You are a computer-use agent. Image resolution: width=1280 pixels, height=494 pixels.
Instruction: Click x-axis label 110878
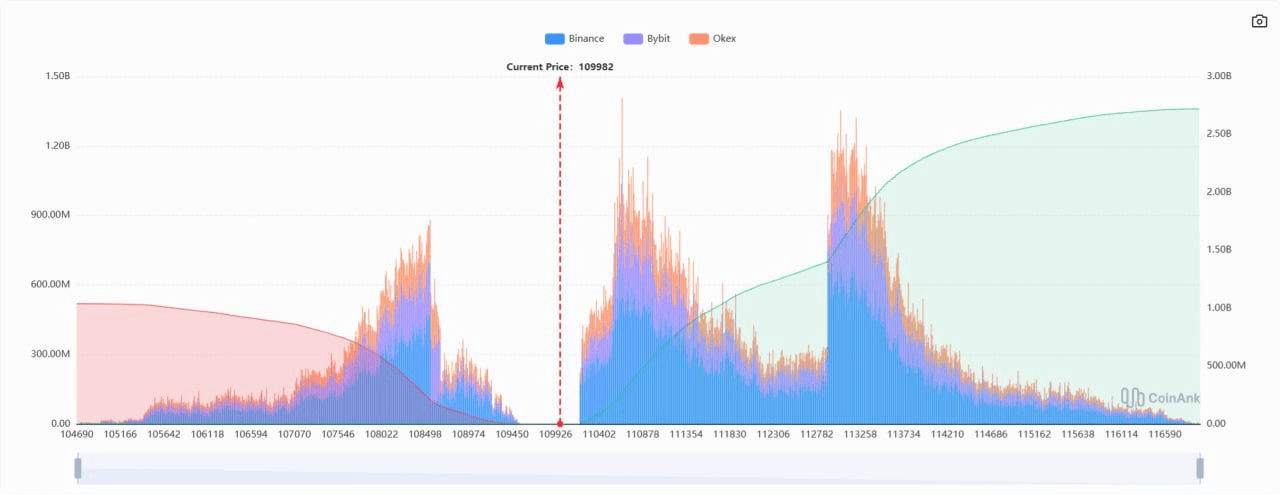(643, 435)
